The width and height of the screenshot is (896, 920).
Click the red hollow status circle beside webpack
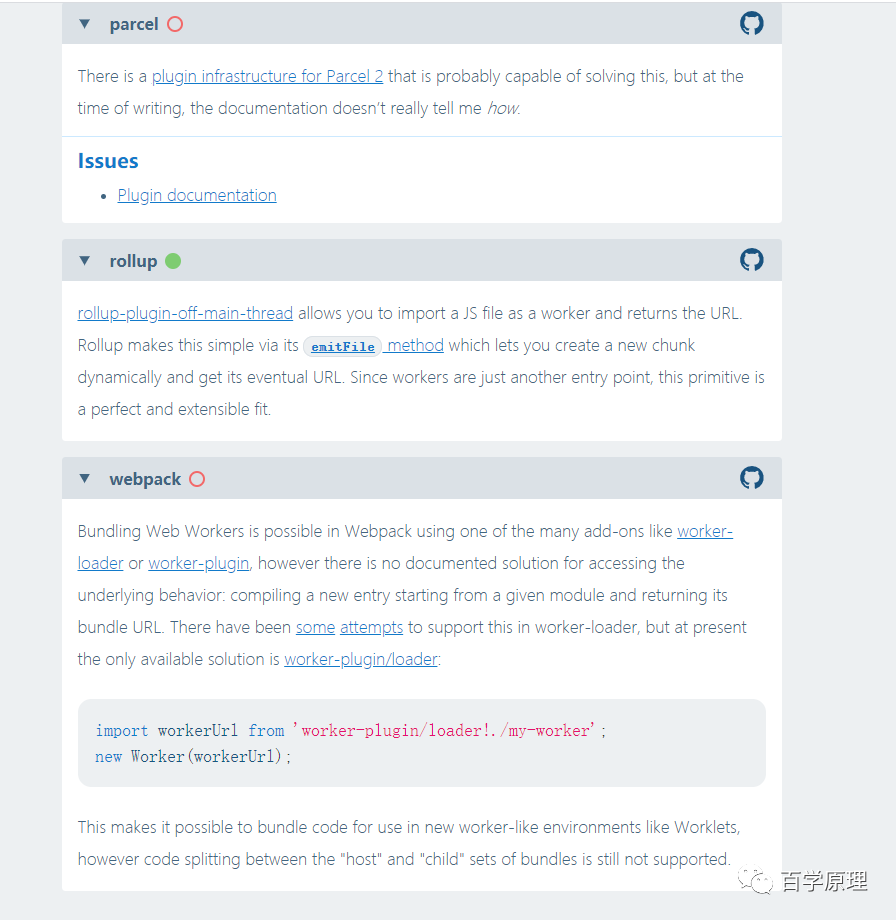[197, 479]
